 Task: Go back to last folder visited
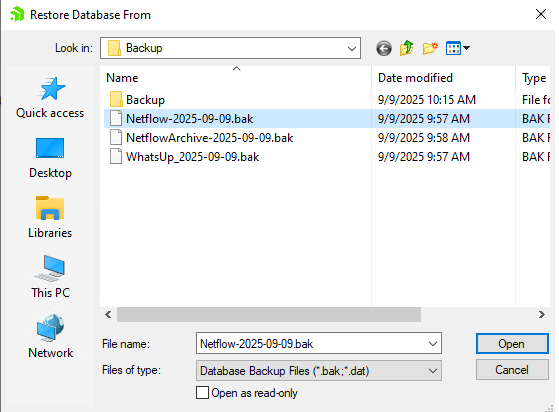[x=384, y=48]
